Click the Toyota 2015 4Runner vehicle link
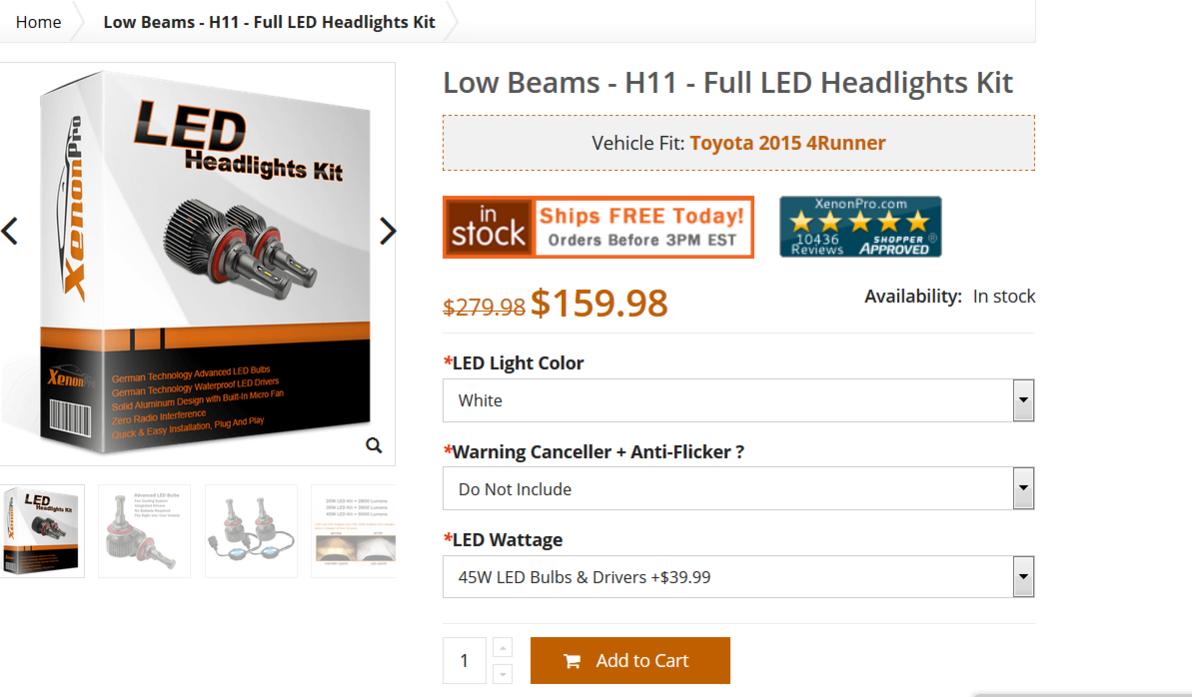Screen dimensions: 1192x697 [x=788, y=143]
